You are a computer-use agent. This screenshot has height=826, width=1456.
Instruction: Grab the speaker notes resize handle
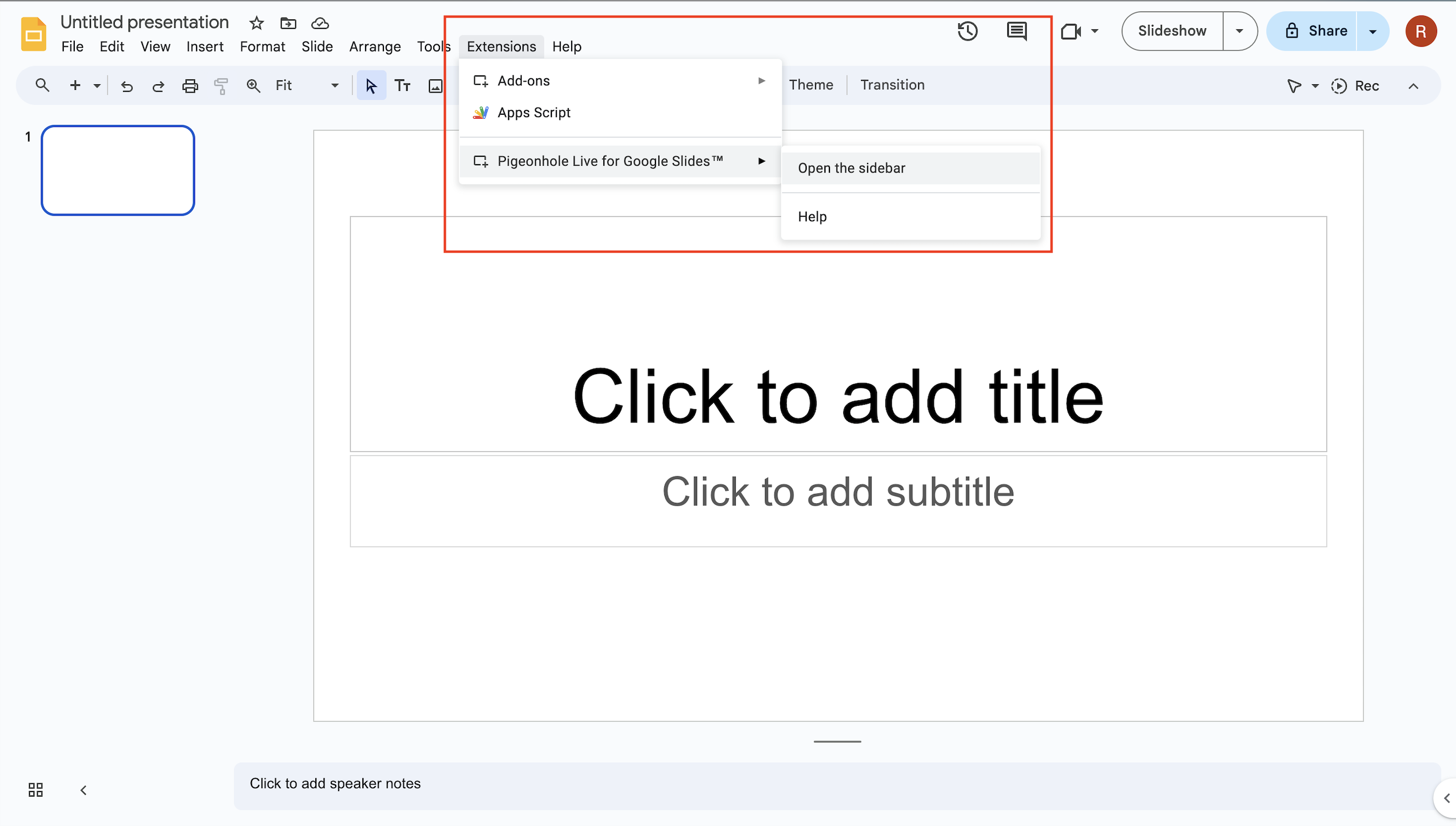click(x=837, y=742)
